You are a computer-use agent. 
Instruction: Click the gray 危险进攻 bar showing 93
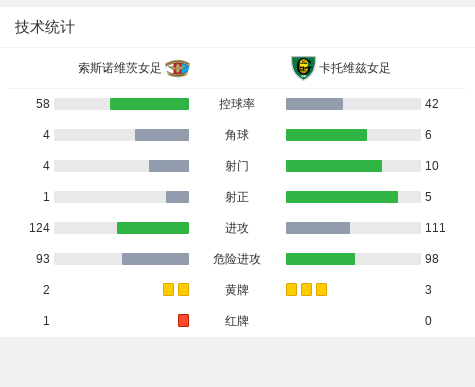[x=155, y=259]
